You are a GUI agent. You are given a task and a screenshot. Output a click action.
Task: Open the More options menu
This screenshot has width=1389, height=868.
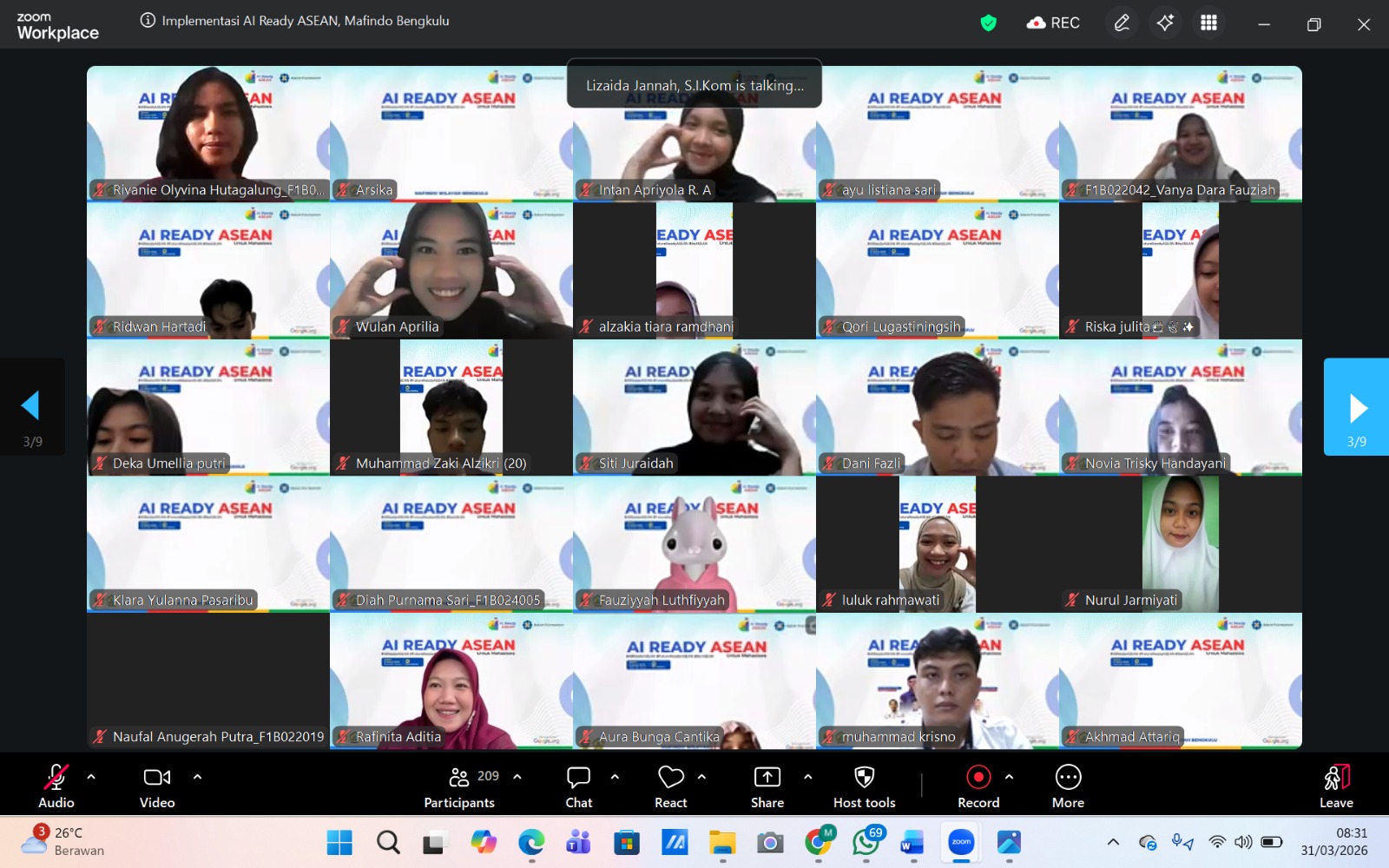point(1068,786)
